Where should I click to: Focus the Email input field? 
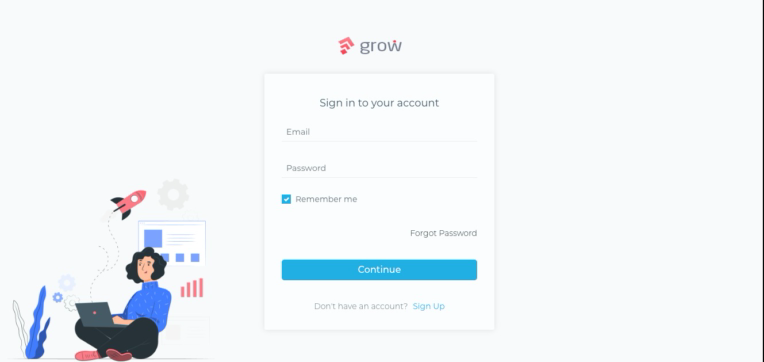(x=379, y=132)
